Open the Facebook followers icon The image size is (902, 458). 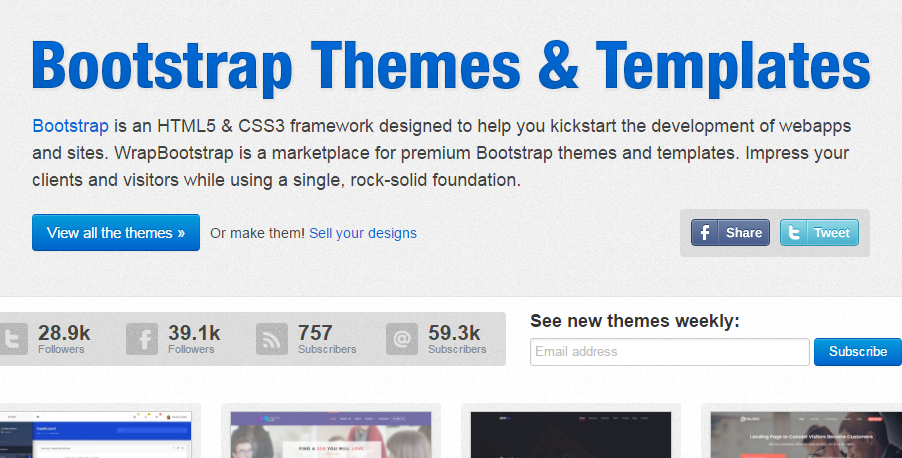coord(142,339)
